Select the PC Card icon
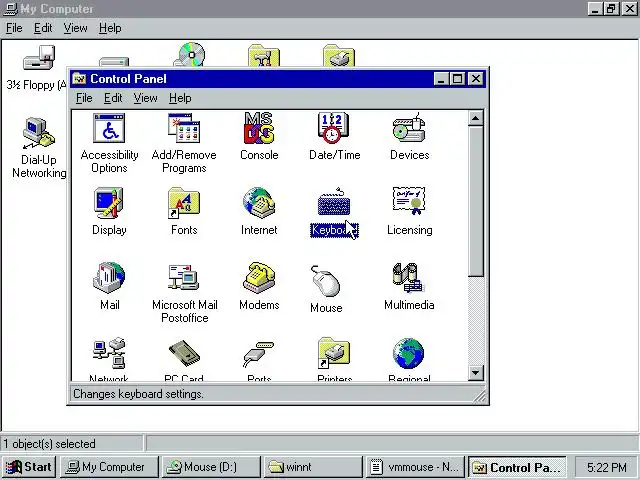 pos(184,353)
